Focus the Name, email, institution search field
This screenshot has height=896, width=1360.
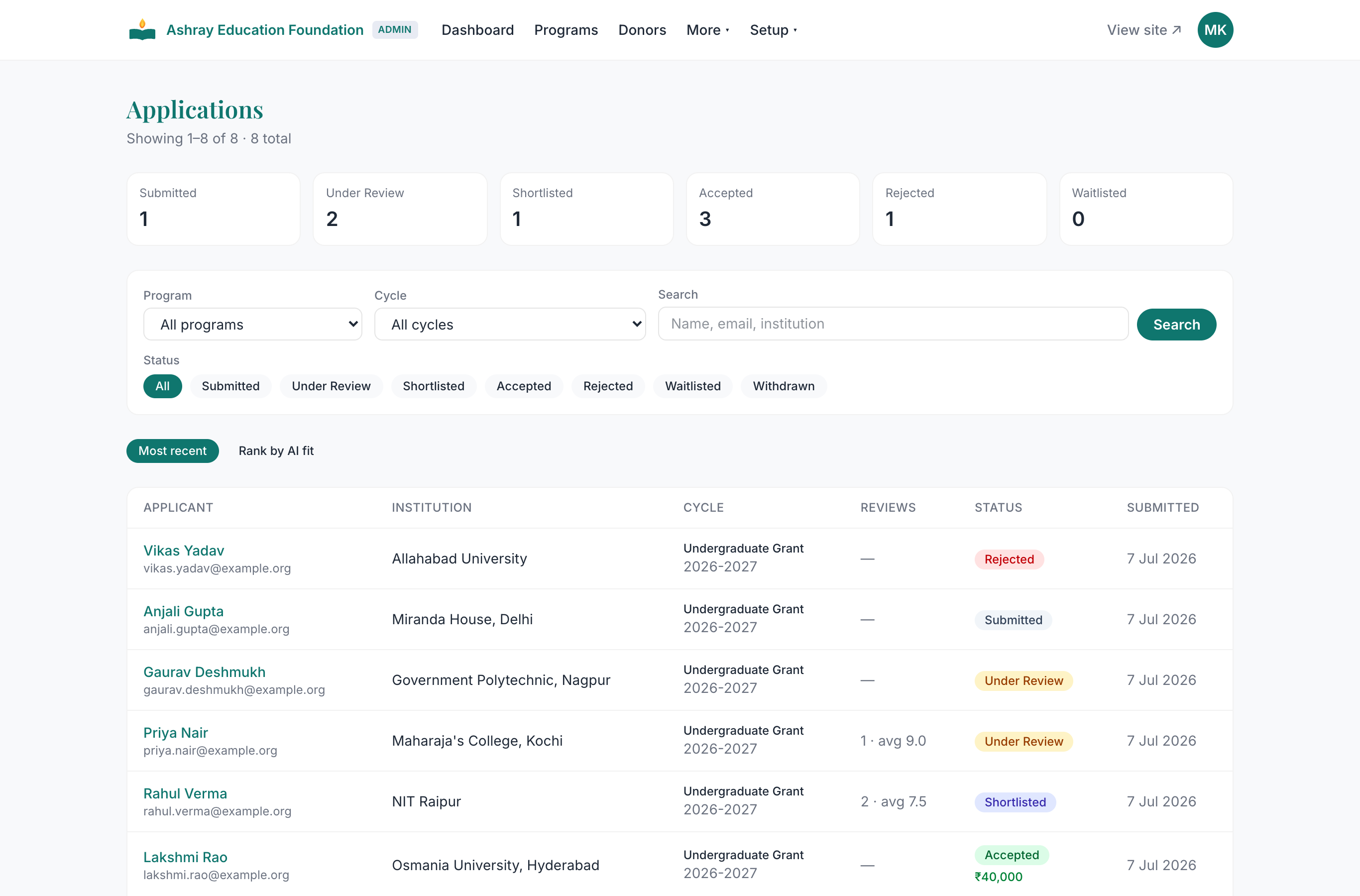click(x=893, y=324)
